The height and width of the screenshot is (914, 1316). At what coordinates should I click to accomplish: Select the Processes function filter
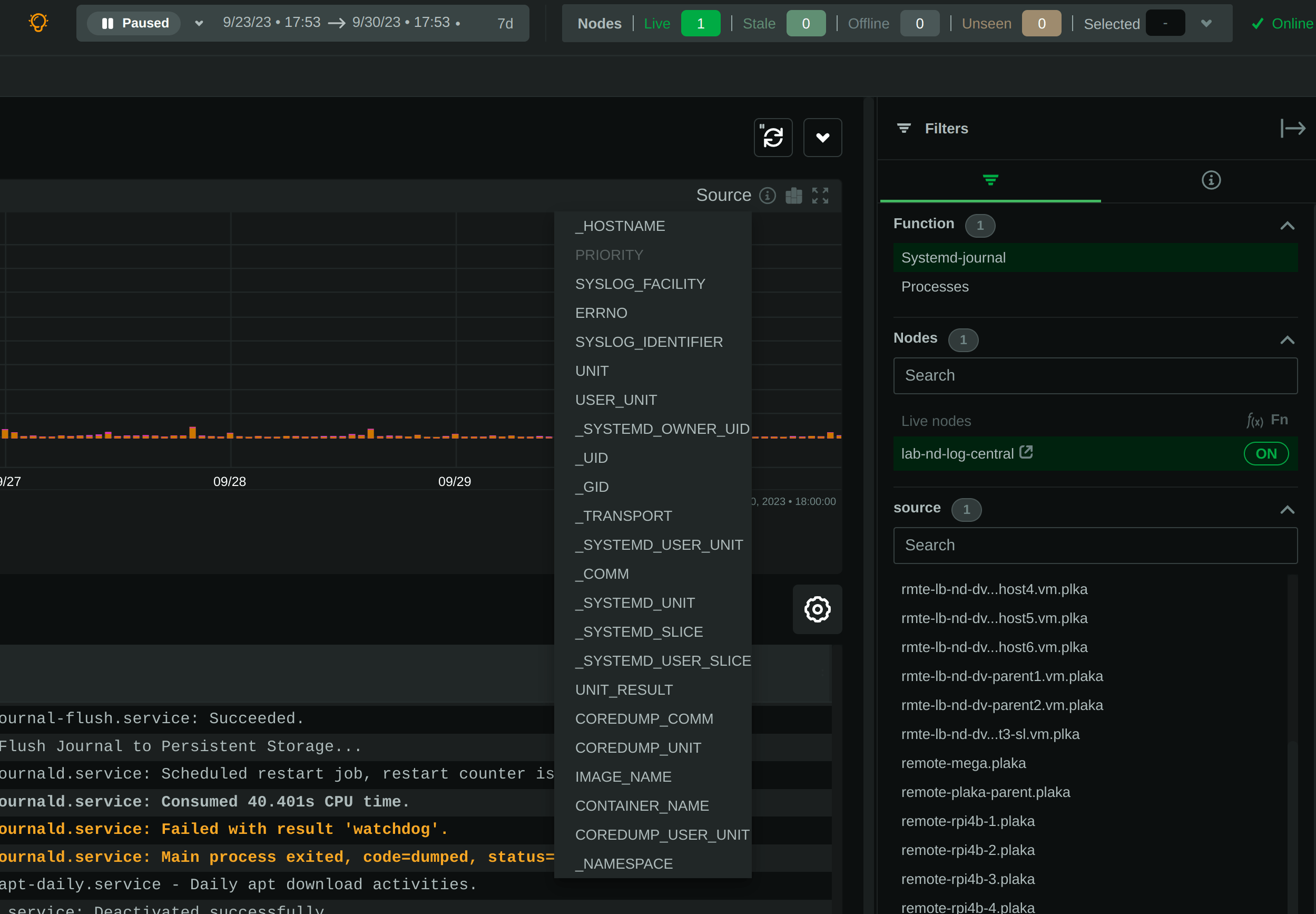pos(934,286)
